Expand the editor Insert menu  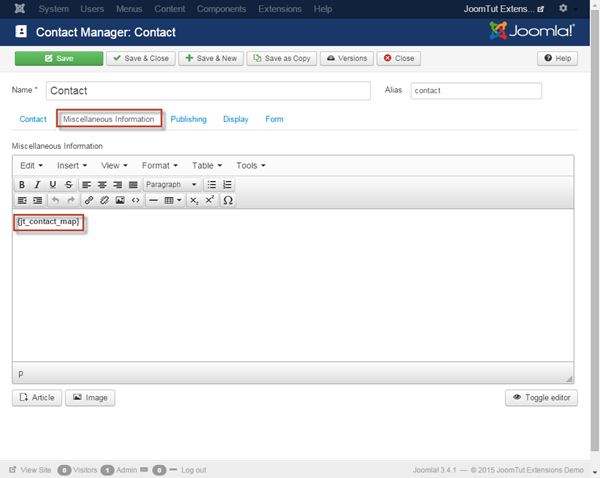click(72, 166)
